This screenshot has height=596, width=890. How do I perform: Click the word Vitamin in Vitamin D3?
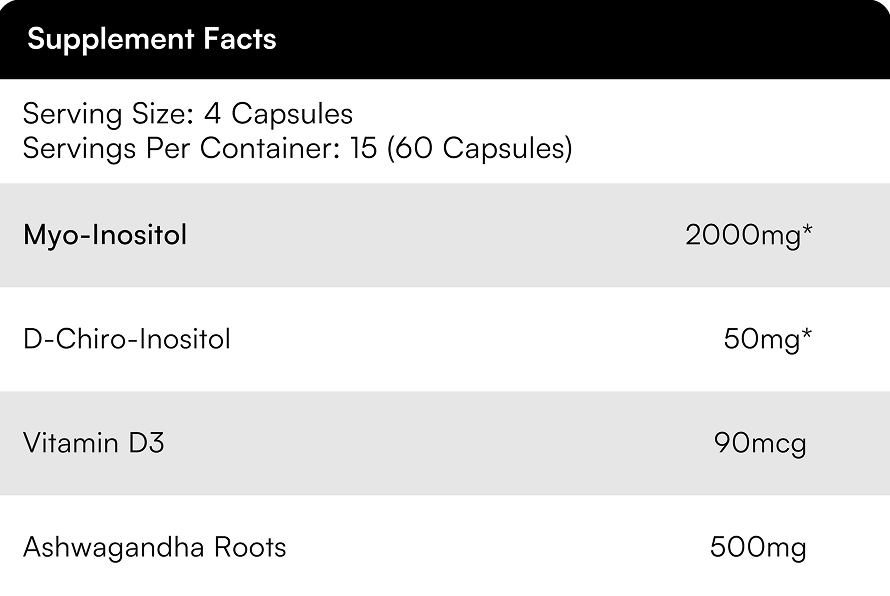(70, 443)
